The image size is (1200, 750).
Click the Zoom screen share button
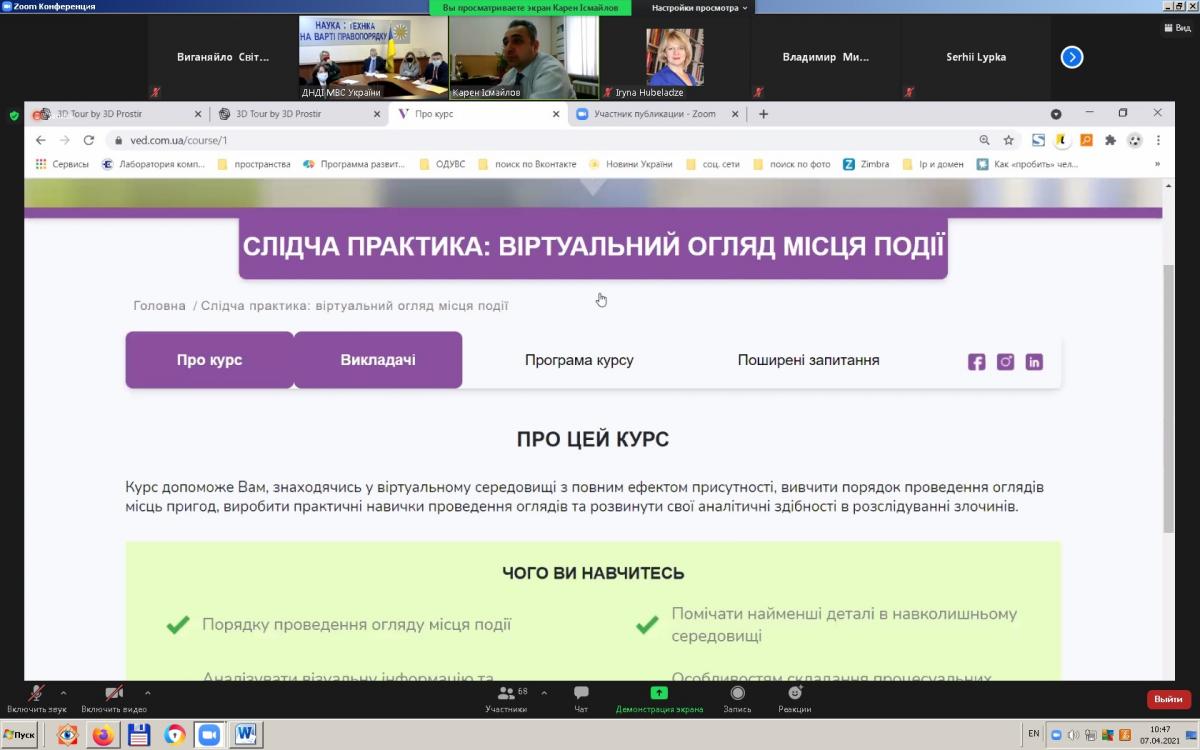tap(658, 698)
